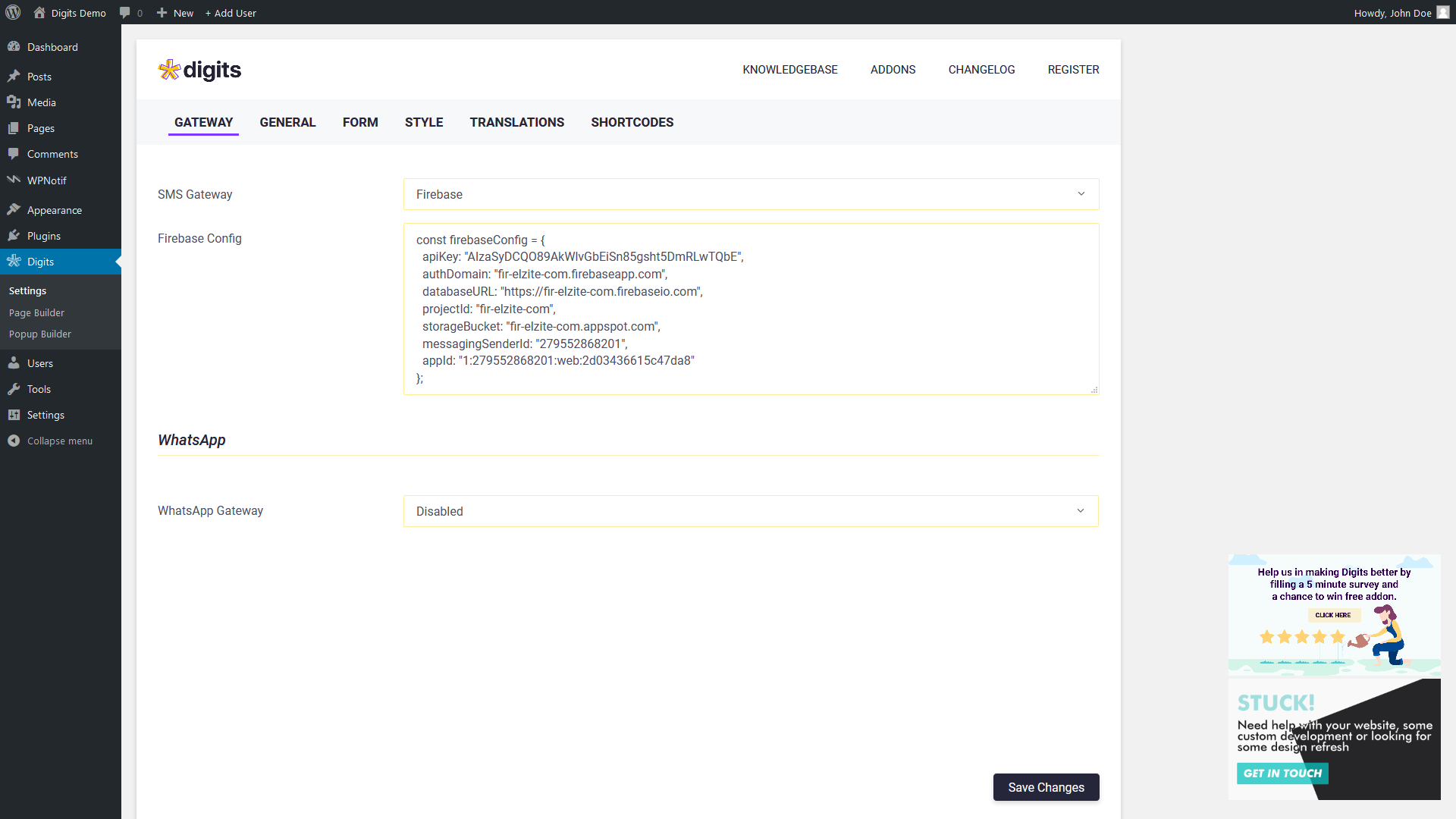Click the comments bubble in admin bar
1456x819 pixels.
(126, 13)
